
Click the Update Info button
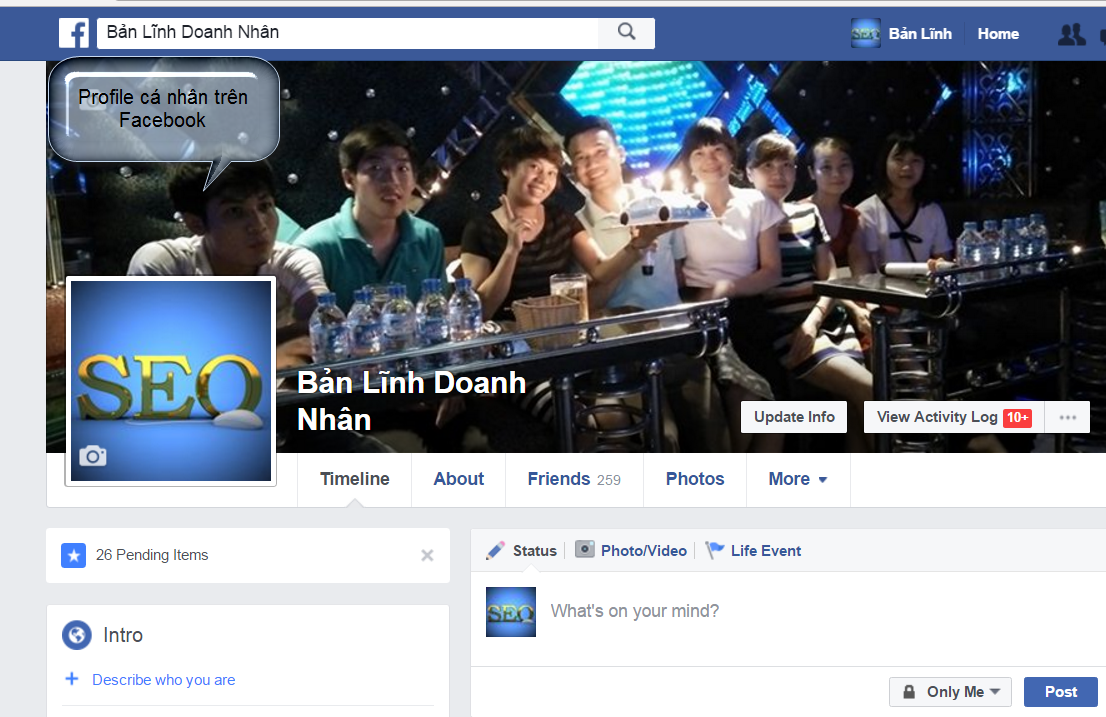[x=794, y=417]
